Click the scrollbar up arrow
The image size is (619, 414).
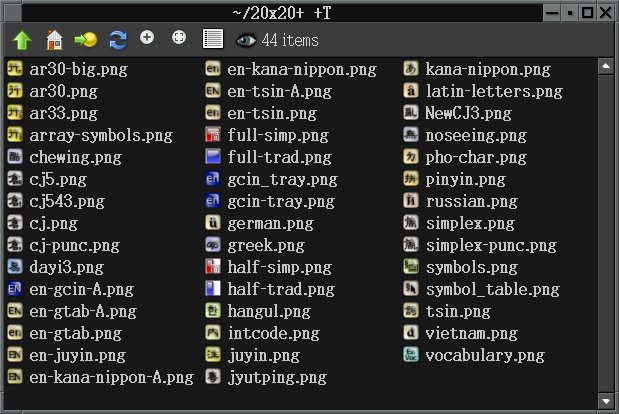(605, 67)
